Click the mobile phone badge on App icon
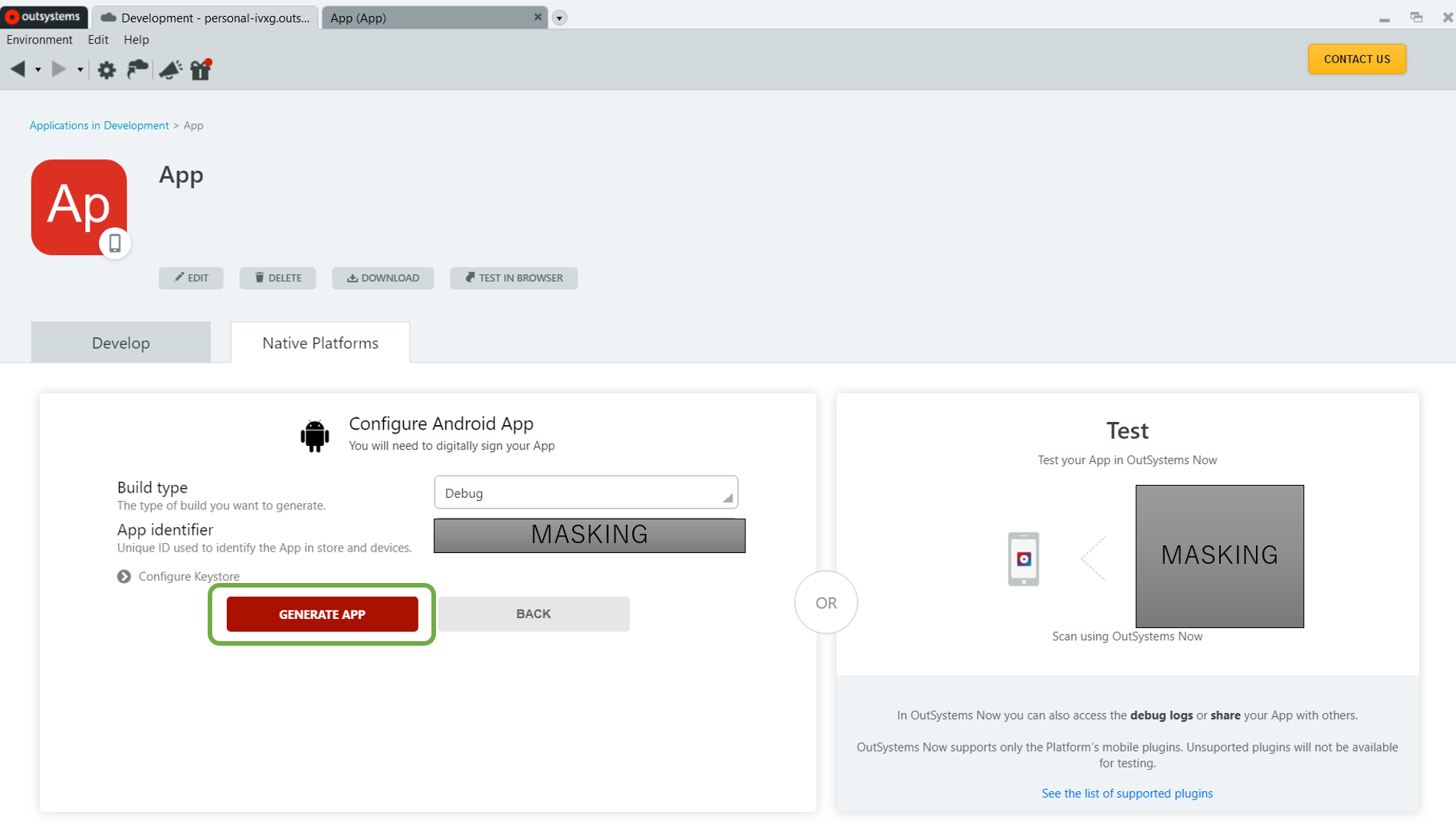 point(115,244)
